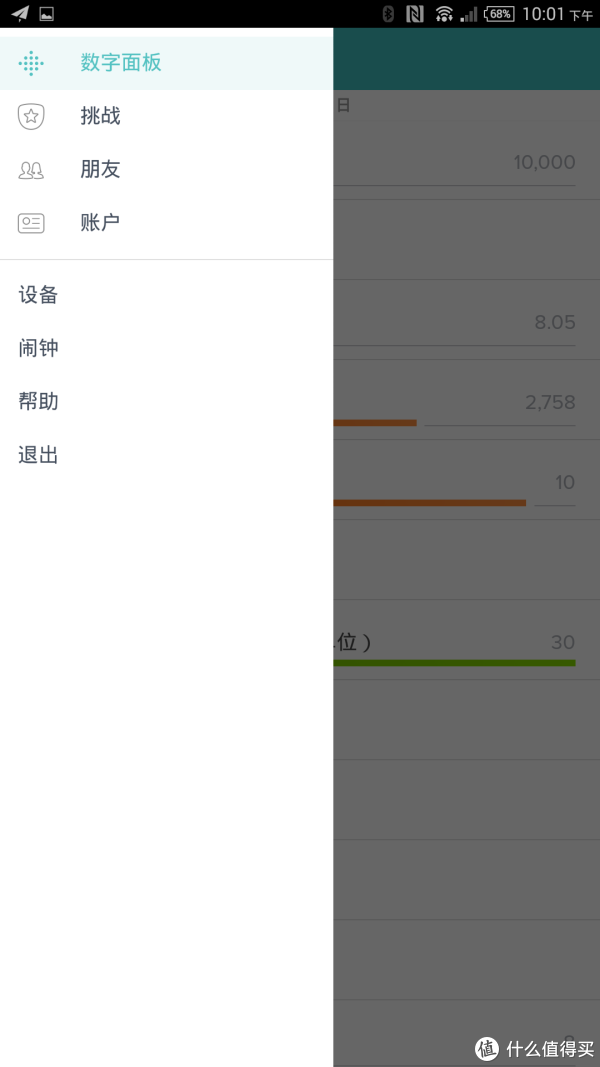Tap the picture notification icon in status bar
This screenshot has width=600, height=1067.
click(x=47, y=14)
